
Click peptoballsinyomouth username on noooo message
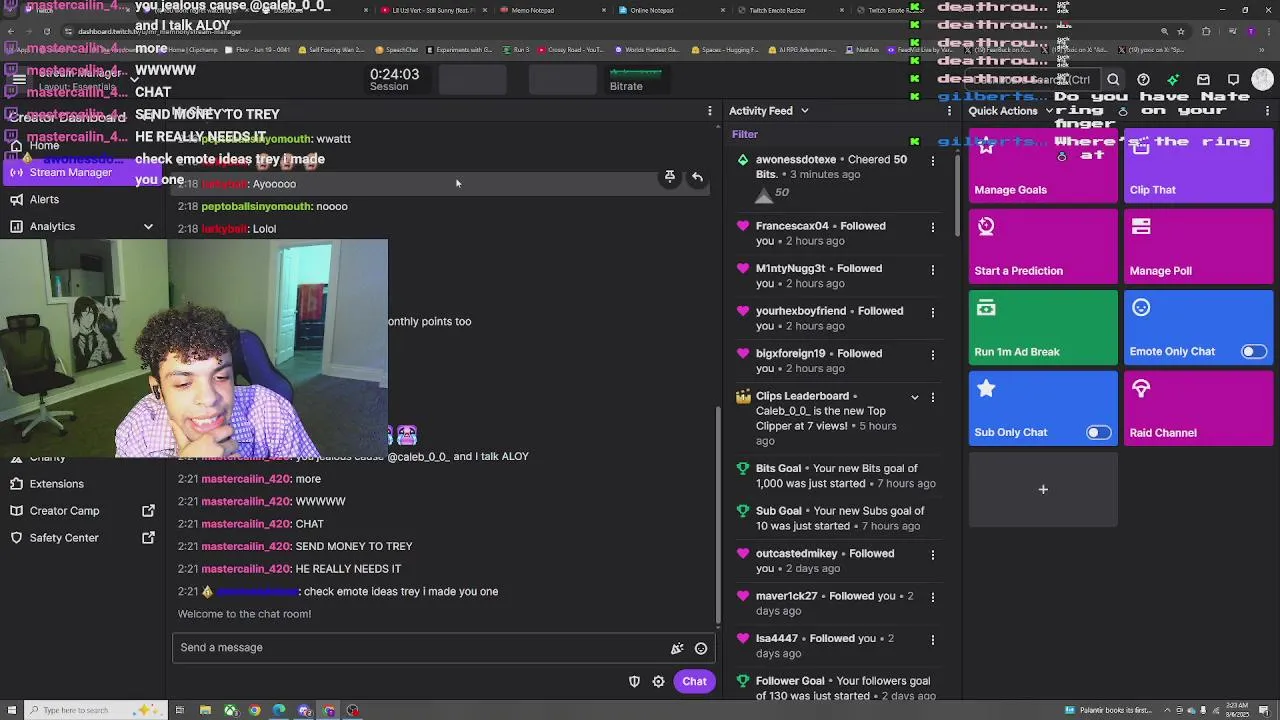pyautogui.click(x=256, y=207)
